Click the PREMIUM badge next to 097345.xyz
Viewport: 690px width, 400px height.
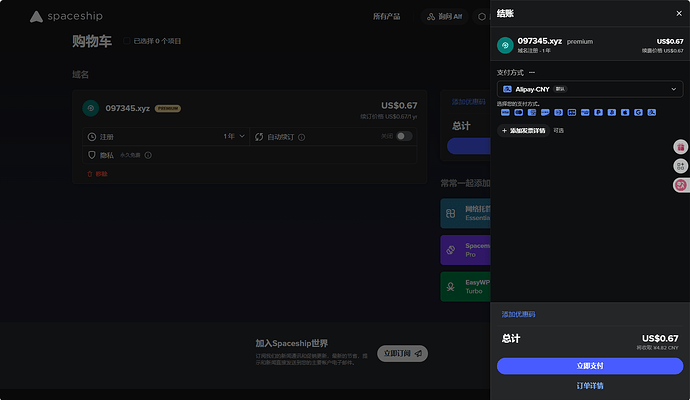168,108
